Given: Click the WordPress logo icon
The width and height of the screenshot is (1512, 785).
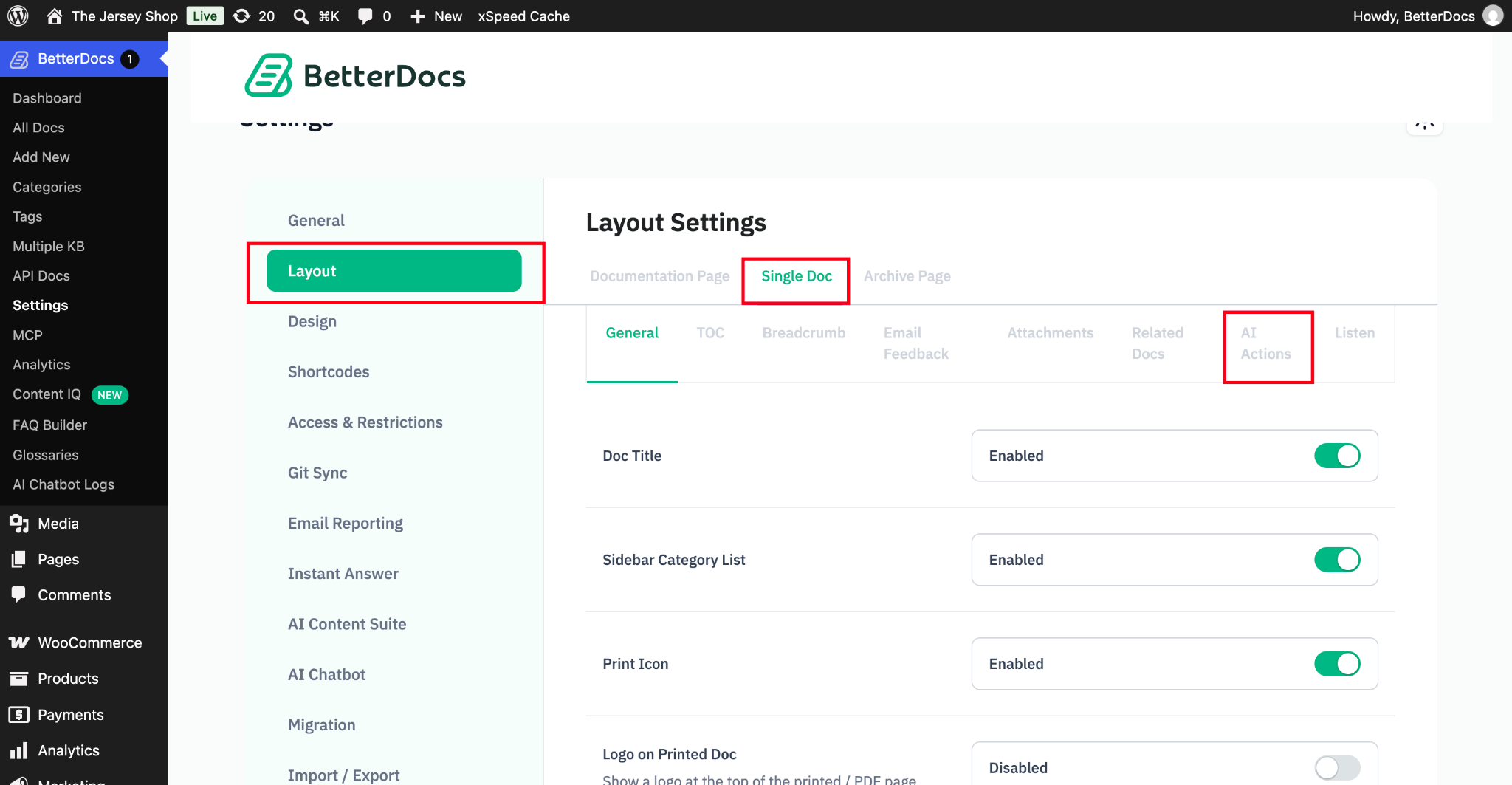Looking at the screenshot, I should click(x=18, y=16).
